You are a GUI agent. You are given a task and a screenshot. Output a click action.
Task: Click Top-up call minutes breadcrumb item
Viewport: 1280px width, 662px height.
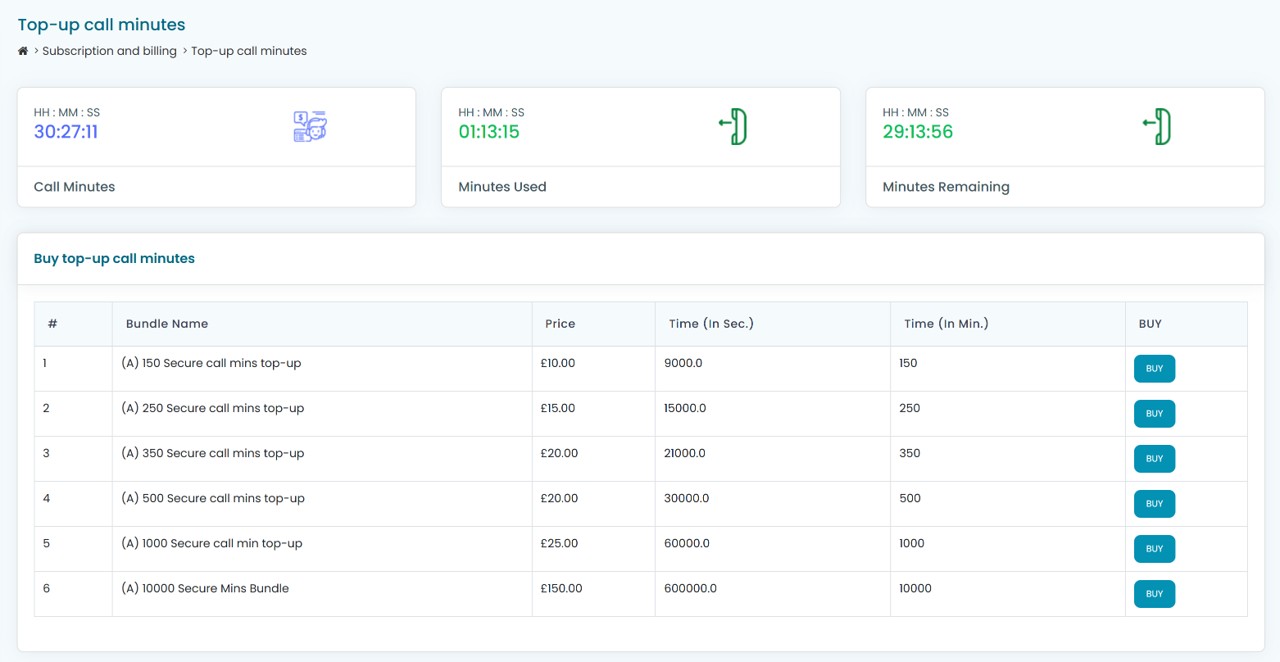click(x=249, y=51)
